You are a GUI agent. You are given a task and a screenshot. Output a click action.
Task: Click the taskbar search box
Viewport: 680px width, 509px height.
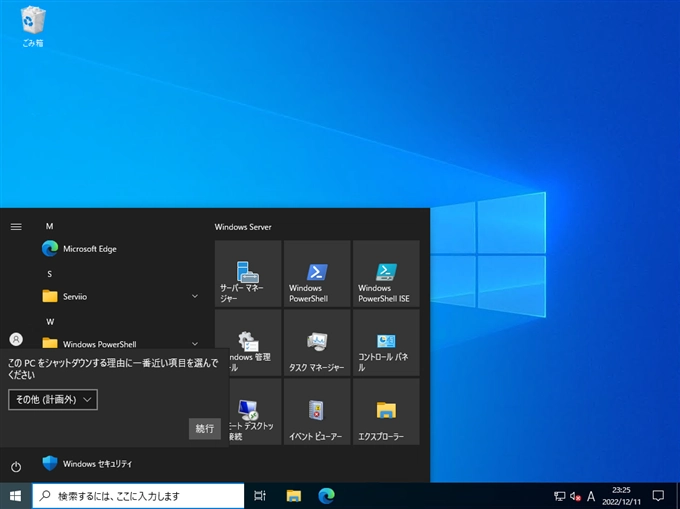pos(138,496)
